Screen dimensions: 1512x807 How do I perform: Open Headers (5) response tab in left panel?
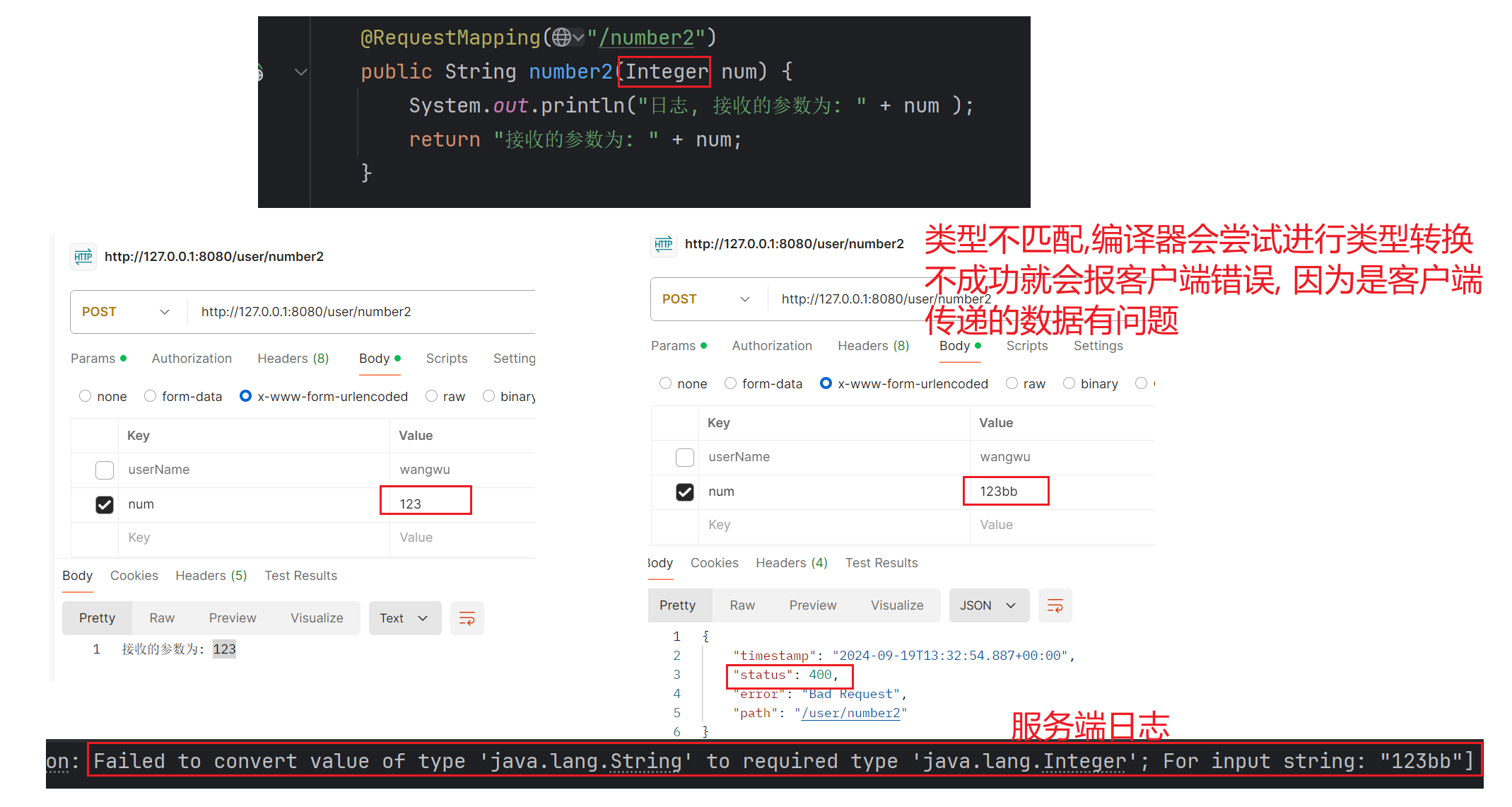(211, 576)
